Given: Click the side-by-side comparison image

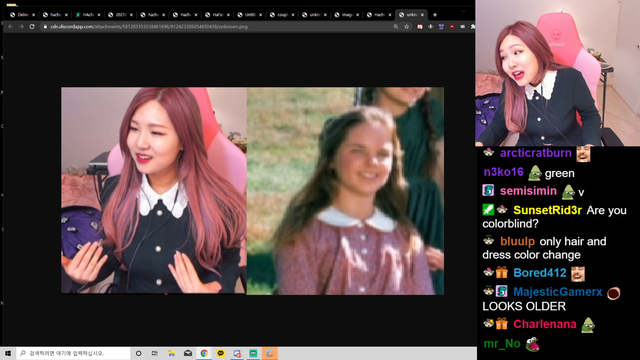Looking at the screenshot, I should [252, 191].
